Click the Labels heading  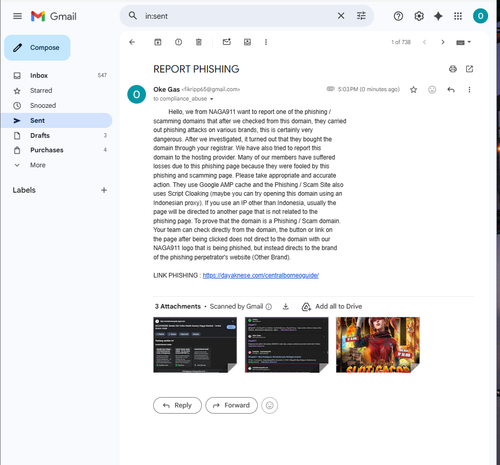[x=24, y=190]
